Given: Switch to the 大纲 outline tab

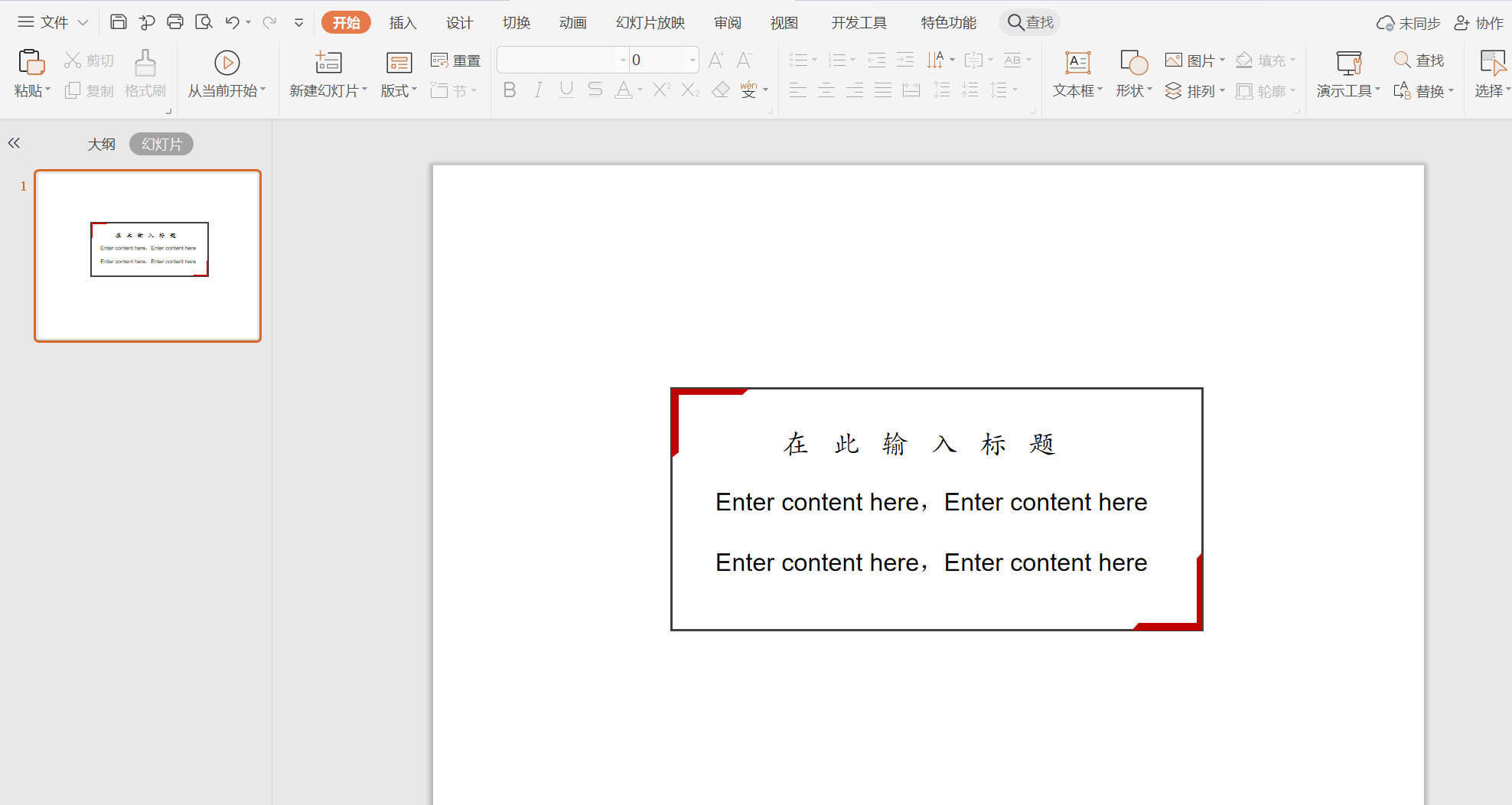Looking at the screenshot, I should point(101,144).
